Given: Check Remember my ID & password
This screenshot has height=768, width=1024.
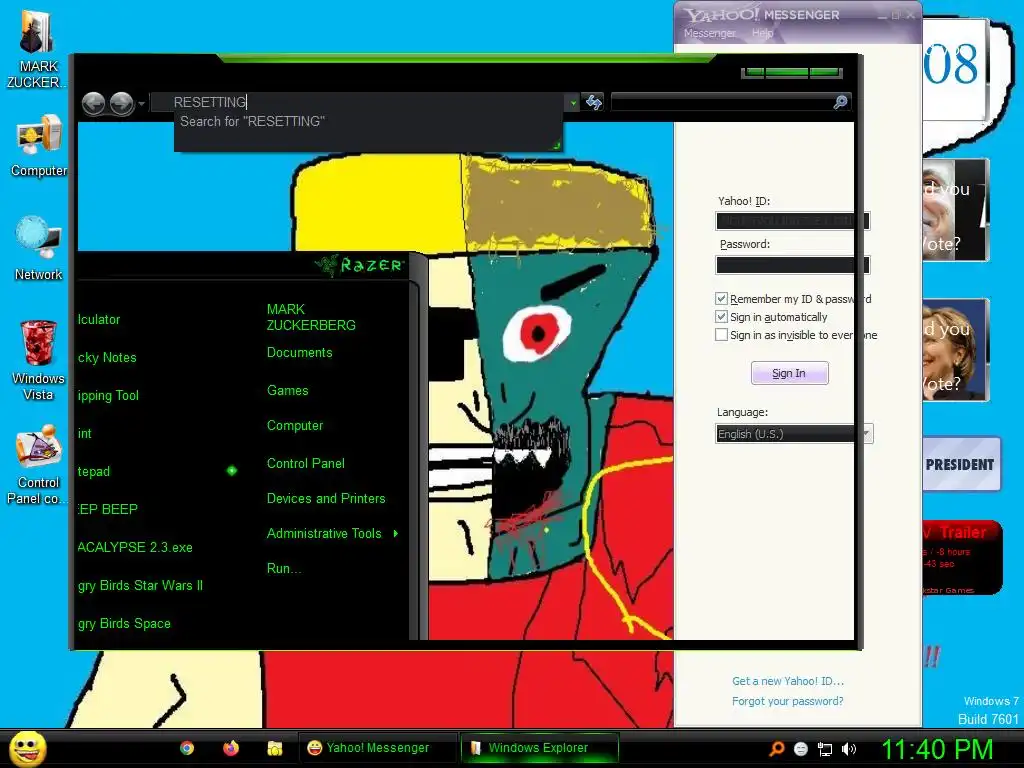Looking at the screenshot, I should click(721, 299).
